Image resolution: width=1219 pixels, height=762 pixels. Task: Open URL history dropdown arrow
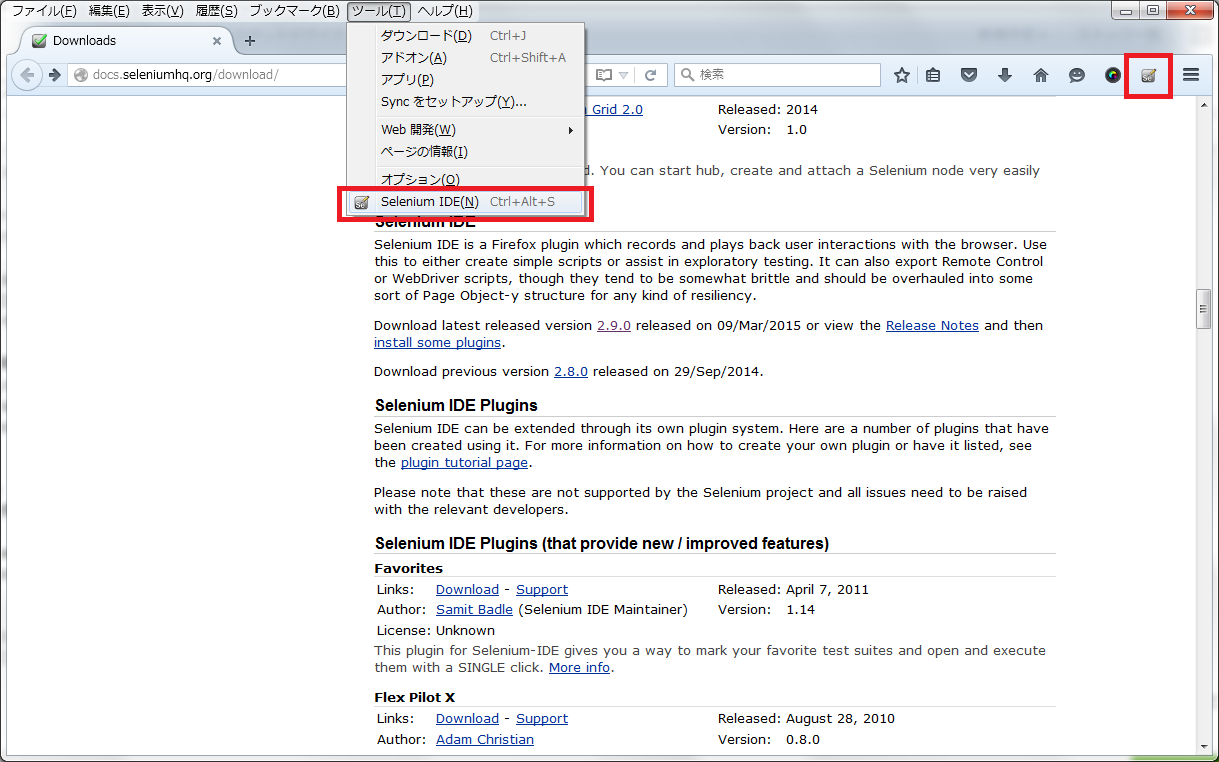click(624, 75)
